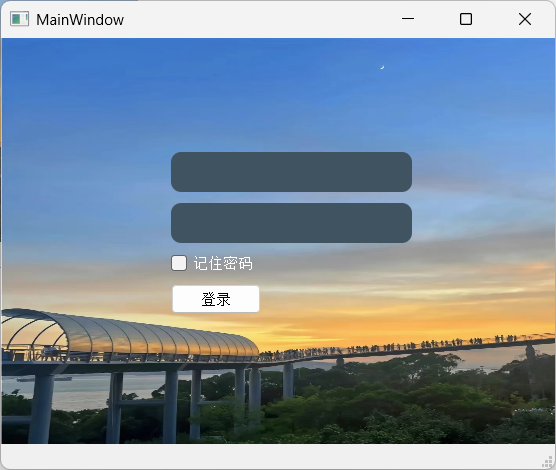
Task: Click the MainWindow title text
Action: pyautogui.click(x=80, y=20)
